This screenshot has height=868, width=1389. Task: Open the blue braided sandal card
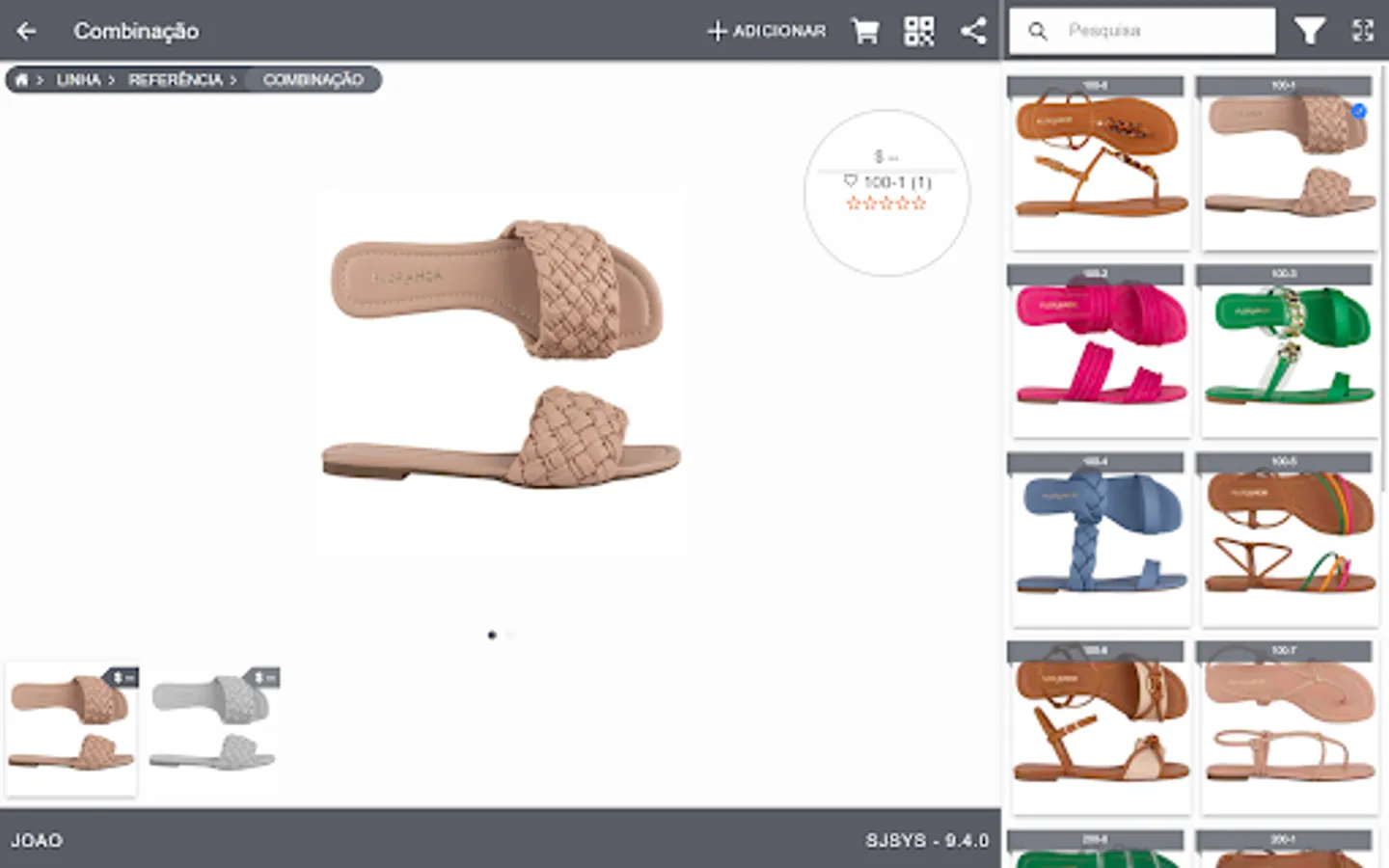tap(1101, 539)
